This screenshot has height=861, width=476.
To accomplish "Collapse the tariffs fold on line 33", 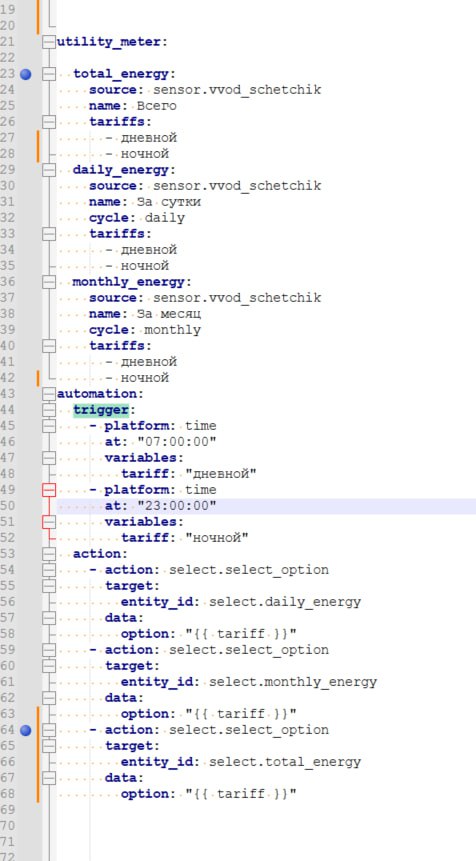I will click(49, 234).
